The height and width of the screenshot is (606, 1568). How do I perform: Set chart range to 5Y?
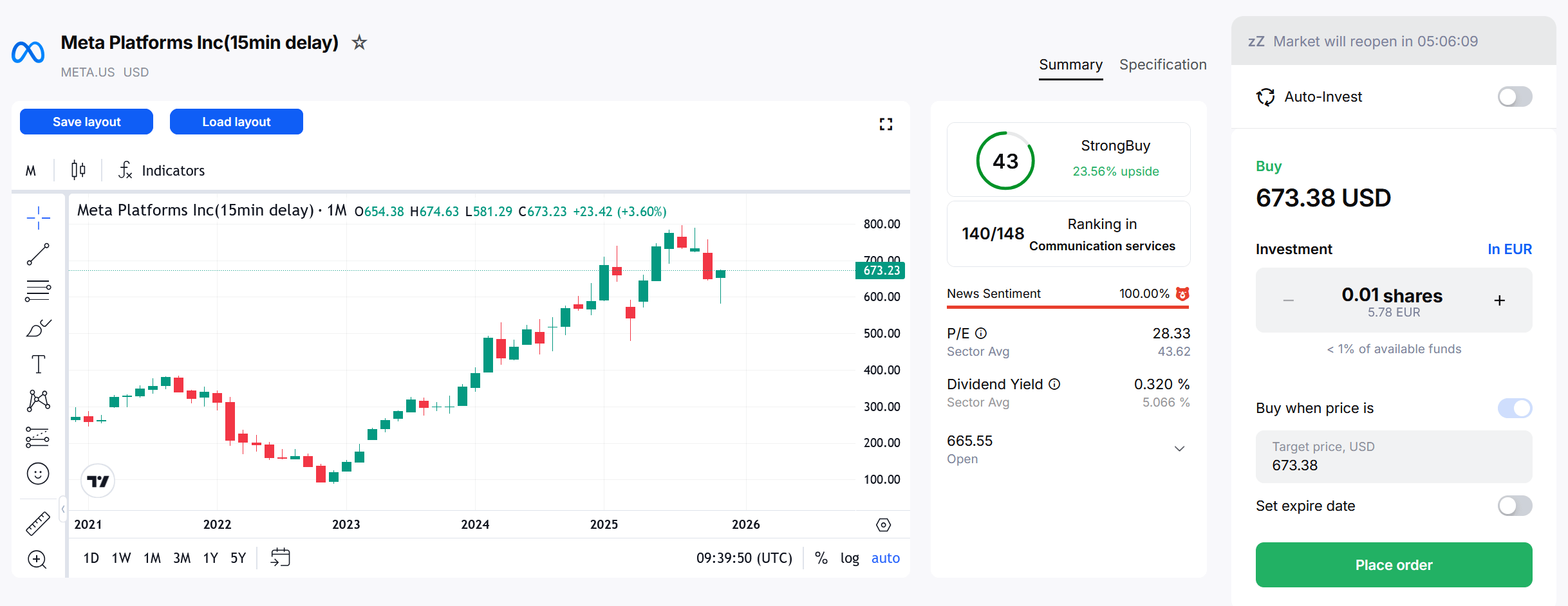[x=238, y=558]
